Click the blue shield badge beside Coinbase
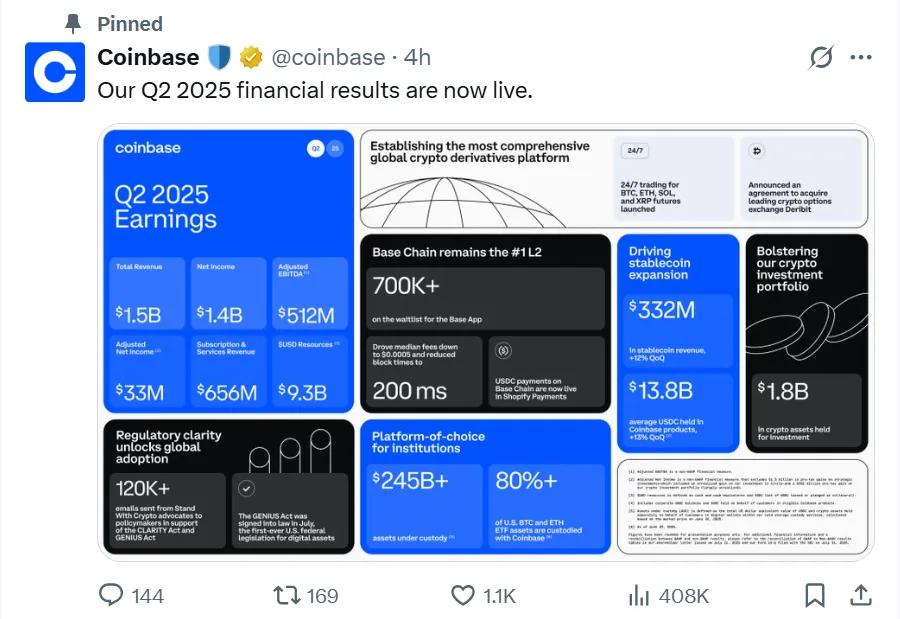This screenshot has width=900, height=619. click(x=219, y=58)
